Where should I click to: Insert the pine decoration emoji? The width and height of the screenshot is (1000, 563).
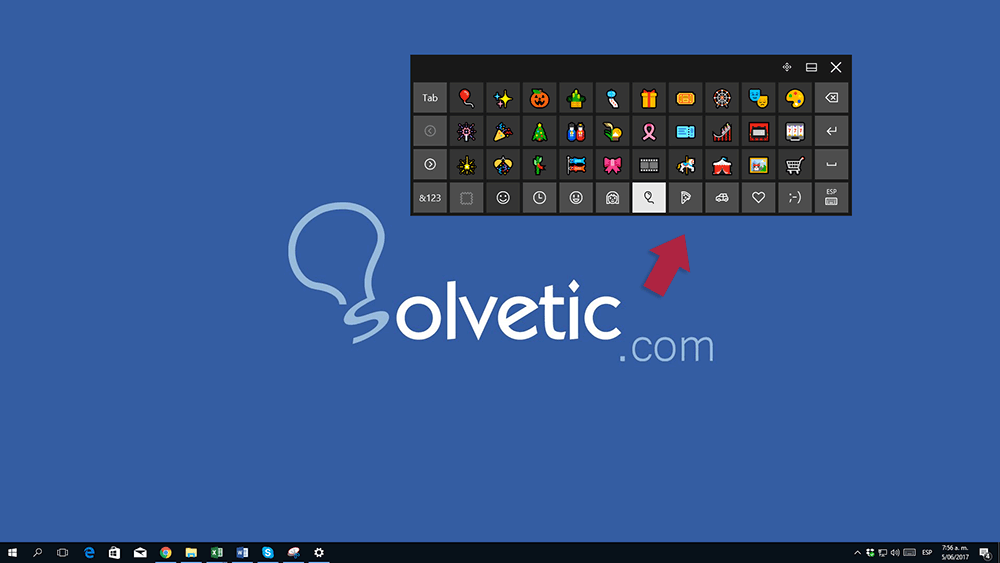point(576,98)
